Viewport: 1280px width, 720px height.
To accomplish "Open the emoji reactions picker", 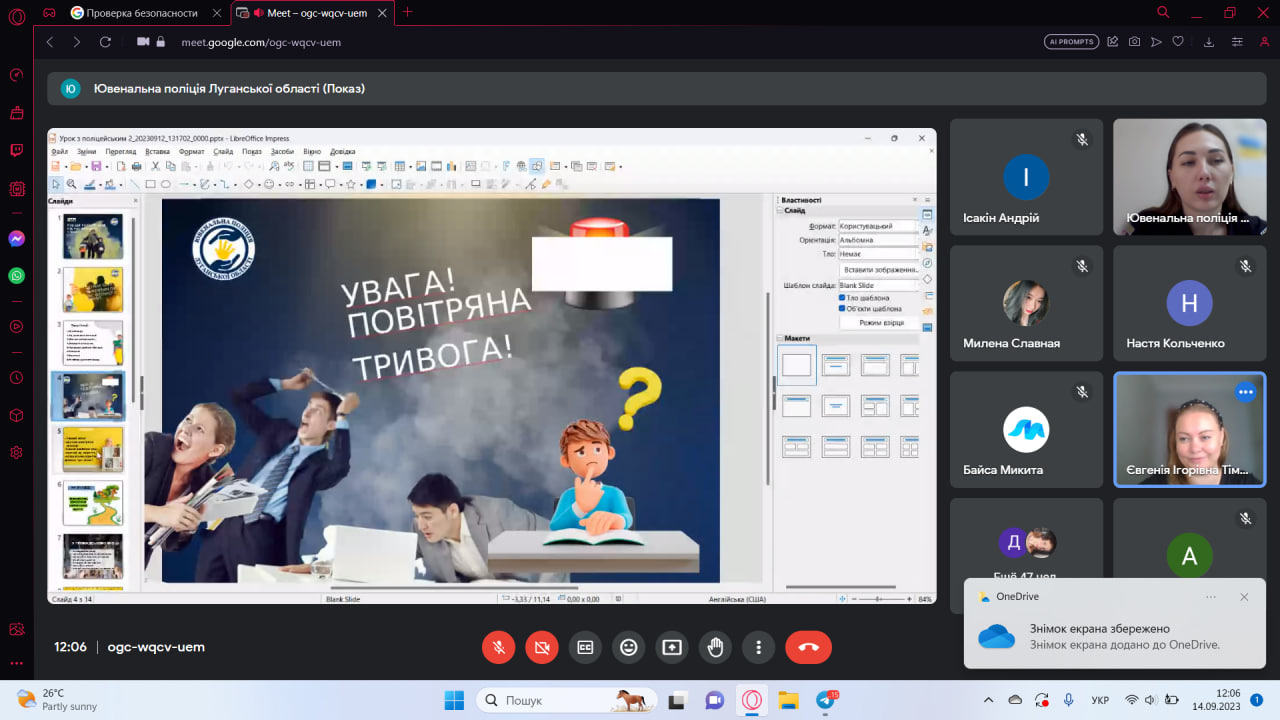I will [628, 647].
